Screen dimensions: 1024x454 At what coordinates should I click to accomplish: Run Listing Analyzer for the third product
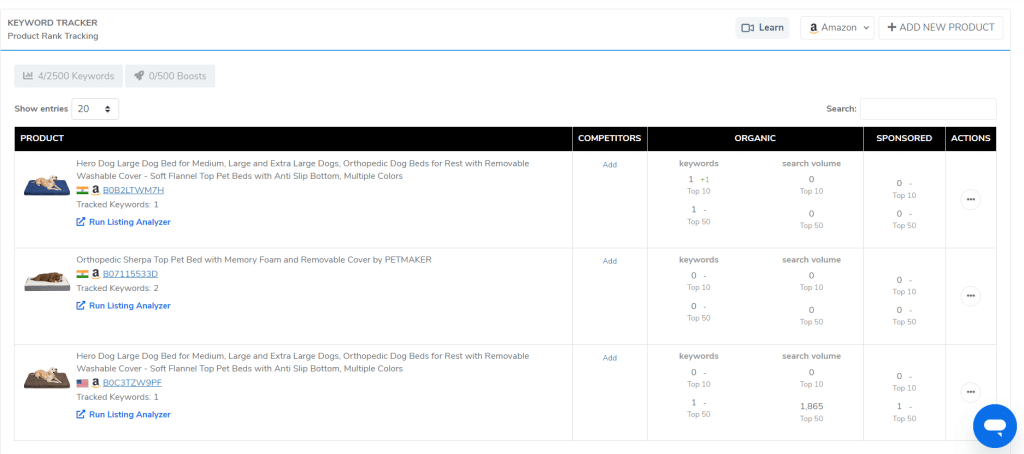tap(123, 414)
